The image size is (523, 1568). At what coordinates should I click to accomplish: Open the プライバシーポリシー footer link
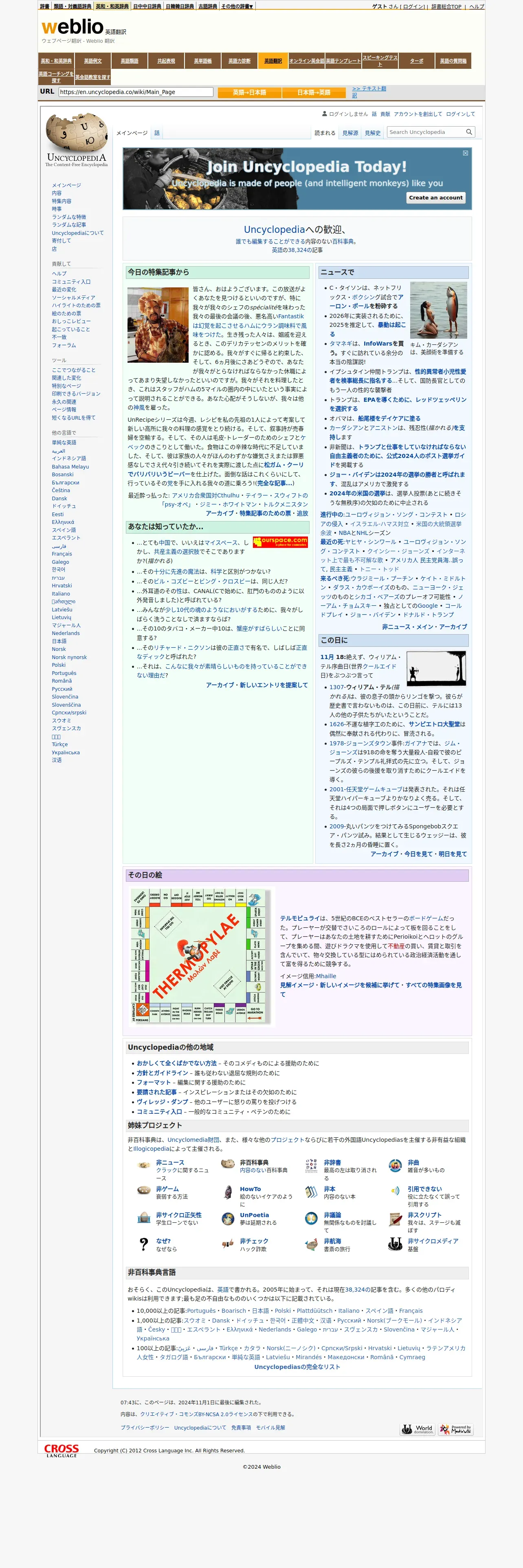coord(145,1428)
